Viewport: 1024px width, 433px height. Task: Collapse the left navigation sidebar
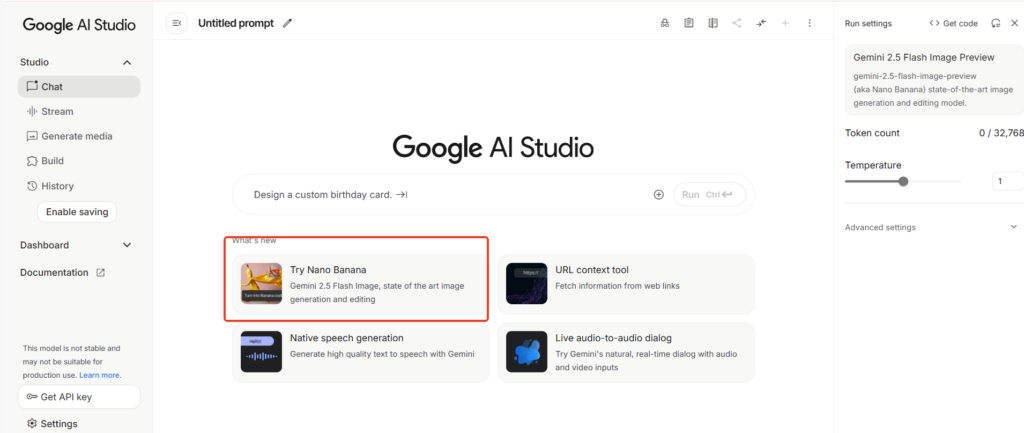coord(176,23)
